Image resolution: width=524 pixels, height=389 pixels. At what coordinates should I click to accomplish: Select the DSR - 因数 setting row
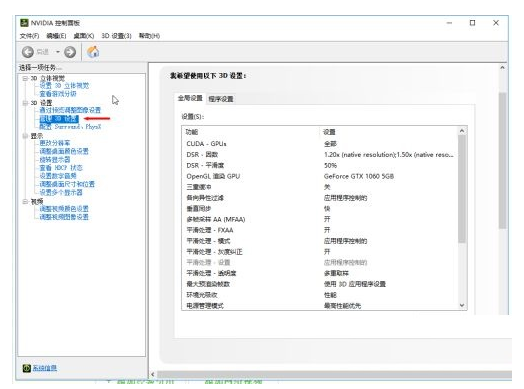click(x=319, y=155)
